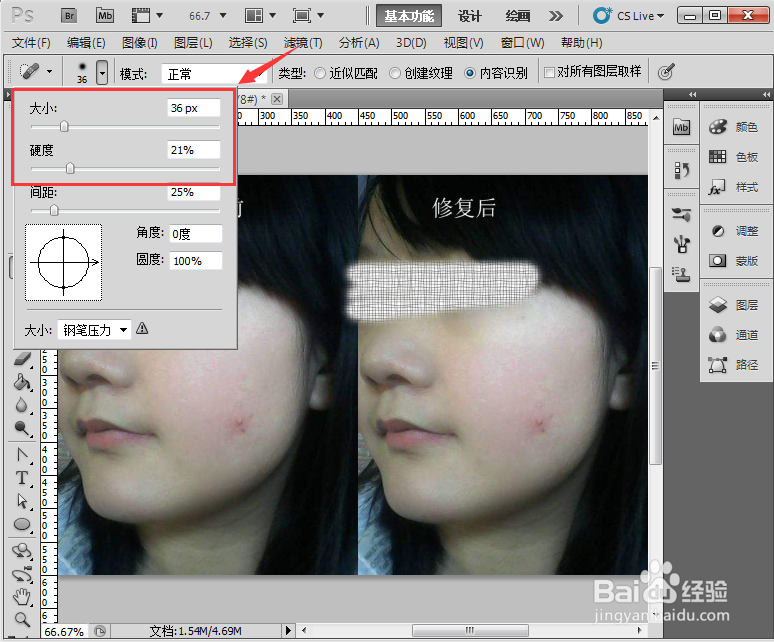The height and width of the screenshot is (642, 774).
Task: Open the 蒙版 (Masks) panel
Action: [x=734, y=261]
